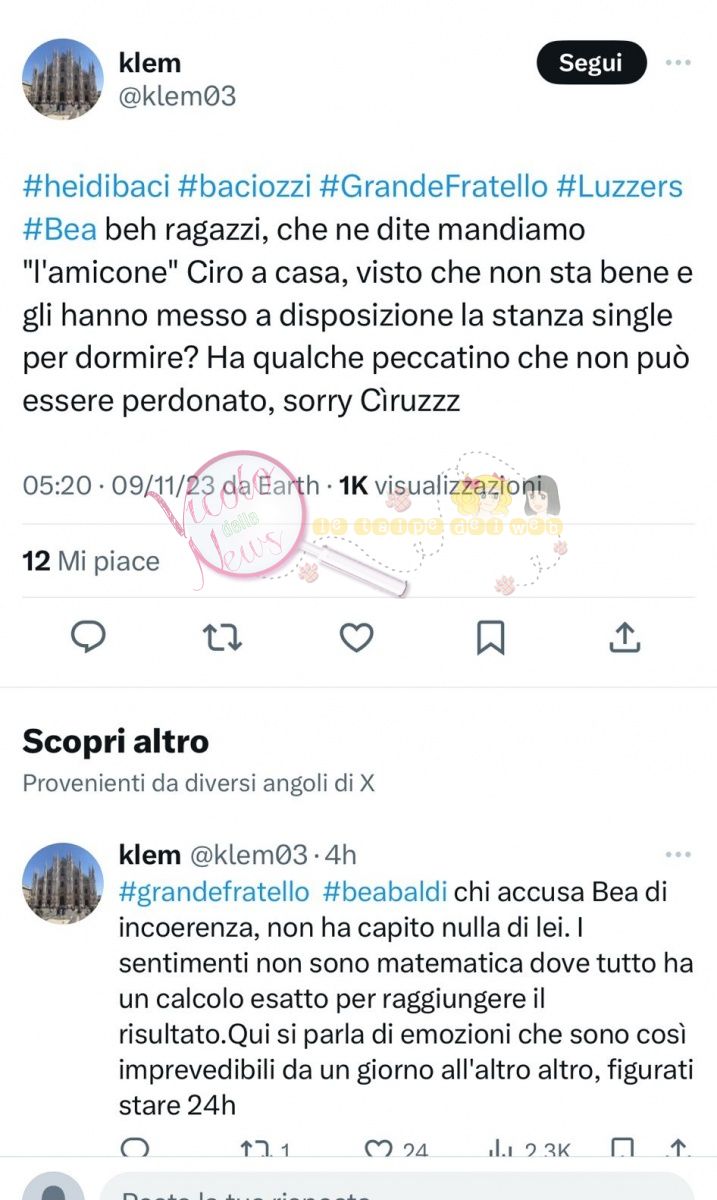Open the #heidibaci hashtag

tap(96, 186)
